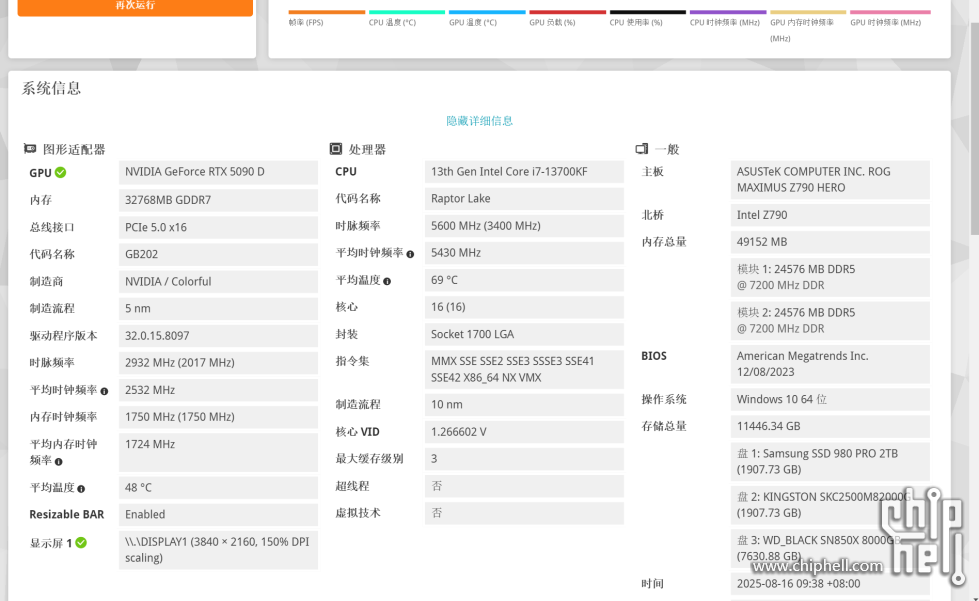
Task: Toggle the black CPU 使用率 legend swatch
Action: pyautogui.click(x=648, y=12)
